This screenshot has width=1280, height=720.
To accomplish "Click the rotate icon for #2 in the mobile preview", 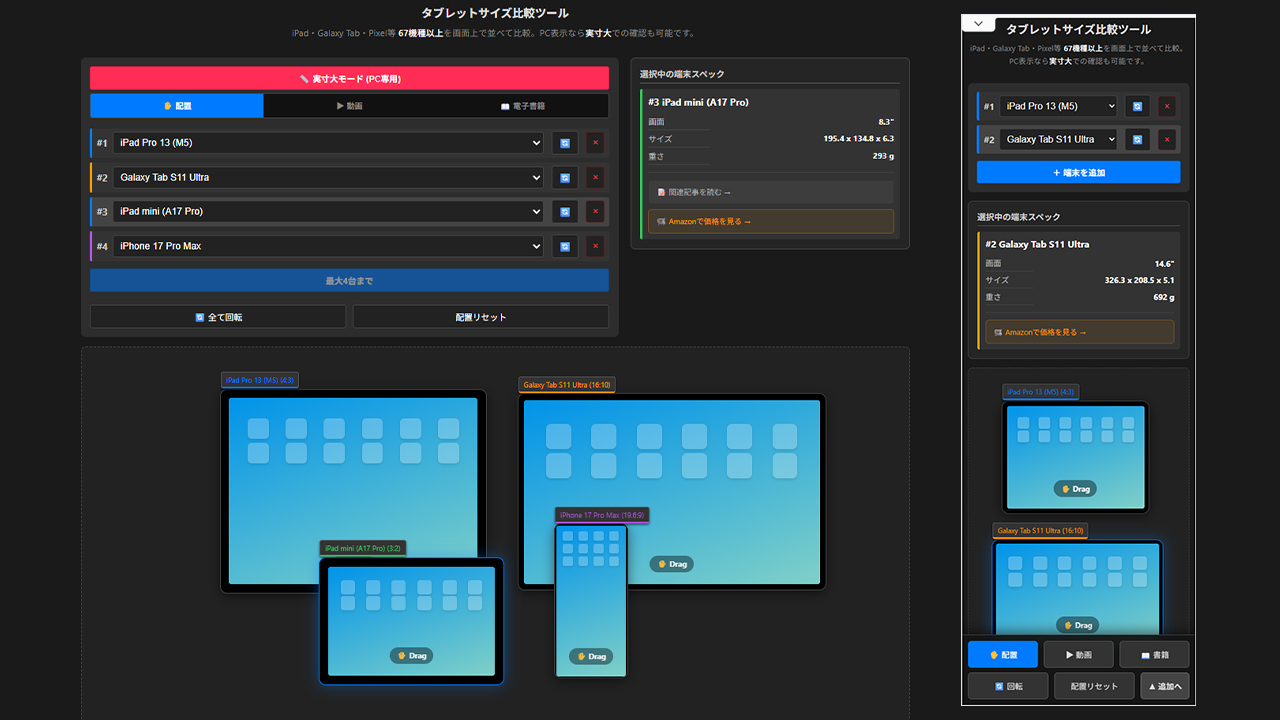I will pyautogui.click(x=1137, y=140).
